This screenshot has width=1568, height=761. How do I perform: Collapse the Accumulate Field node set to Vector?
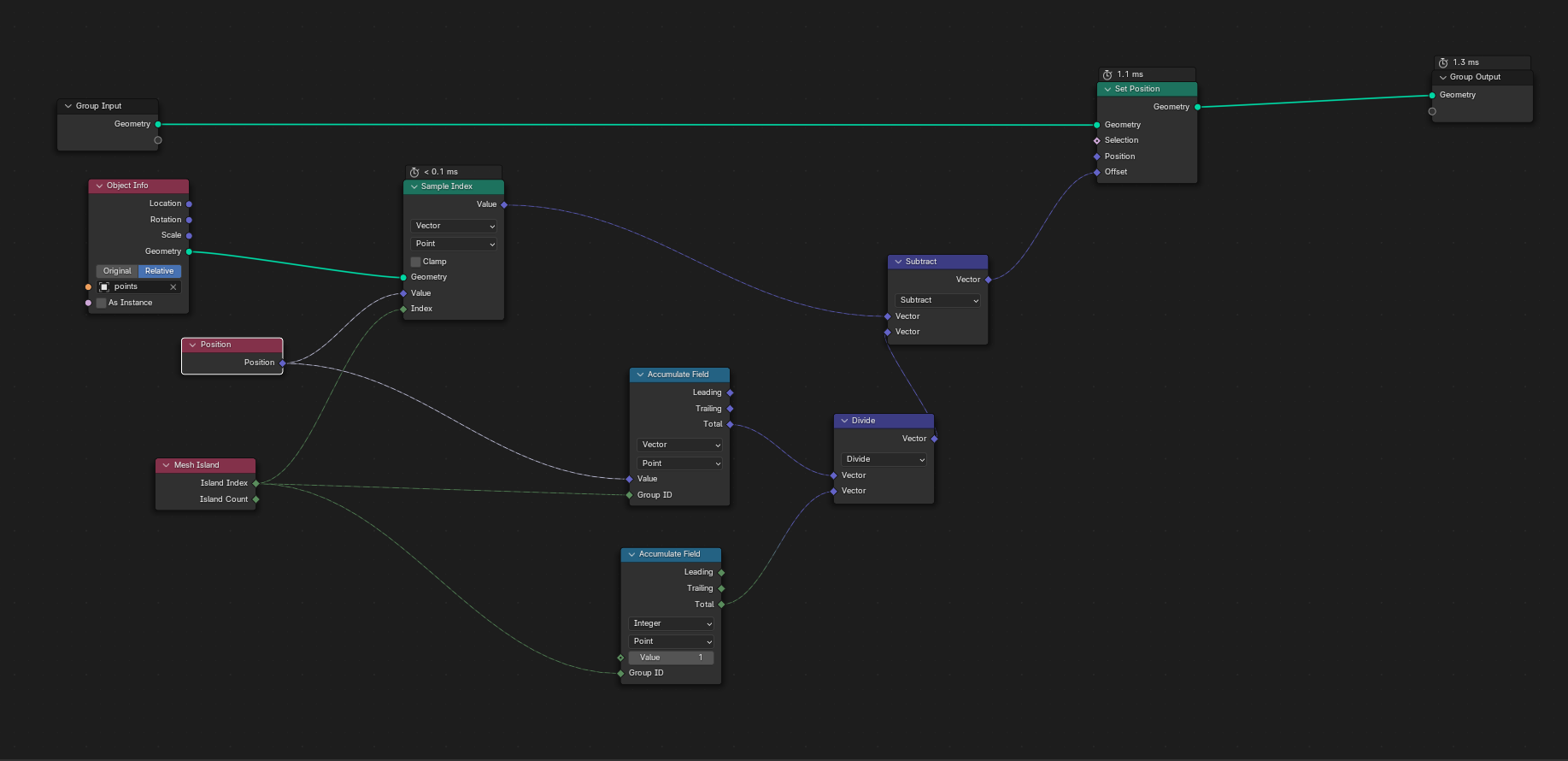point(641,375)
